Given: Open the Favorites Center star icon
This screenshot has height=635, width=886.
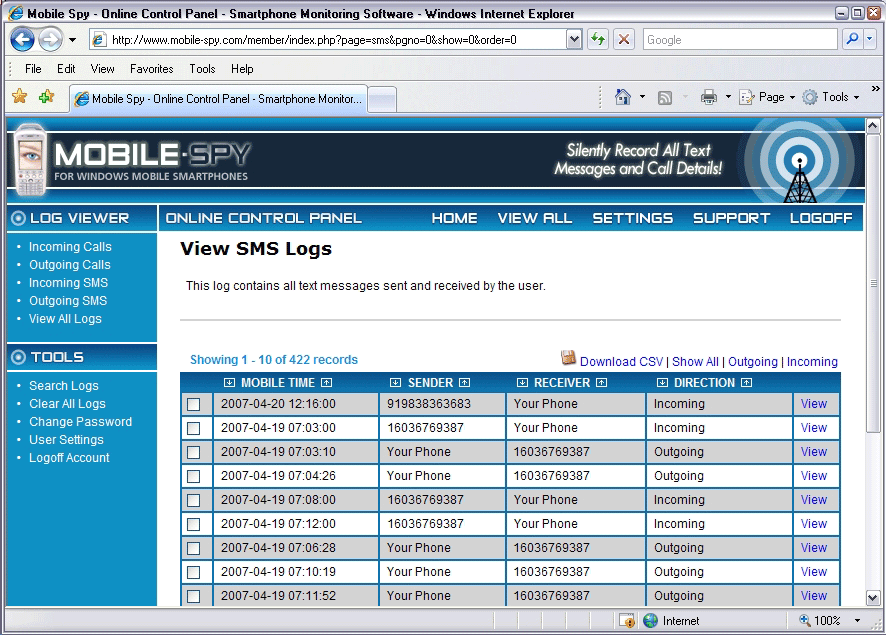Looking at the screenshot, I should (19, 97).
